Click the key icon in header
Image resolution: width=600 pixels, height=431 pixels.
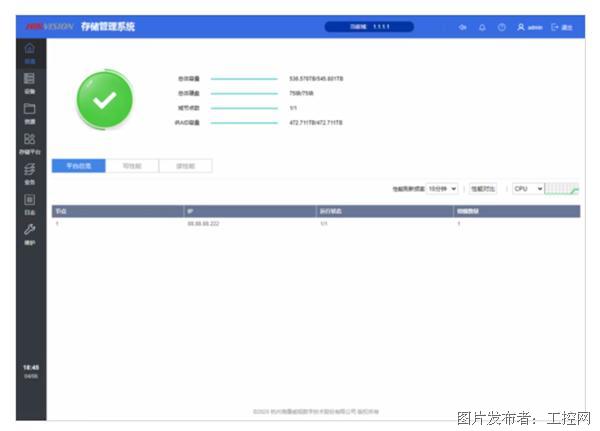point(462,27)
